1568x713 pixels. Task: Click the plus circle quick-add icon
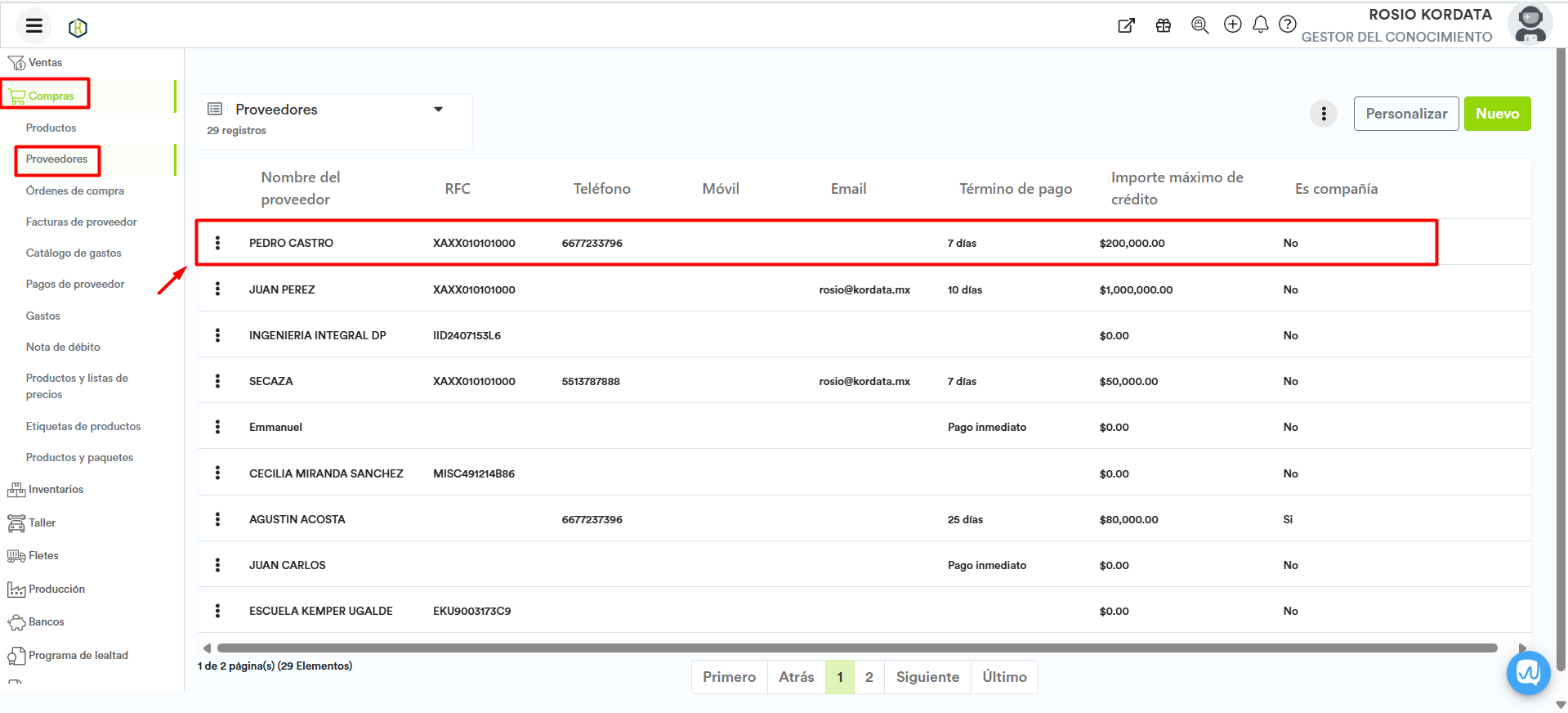coord(1232,25)
